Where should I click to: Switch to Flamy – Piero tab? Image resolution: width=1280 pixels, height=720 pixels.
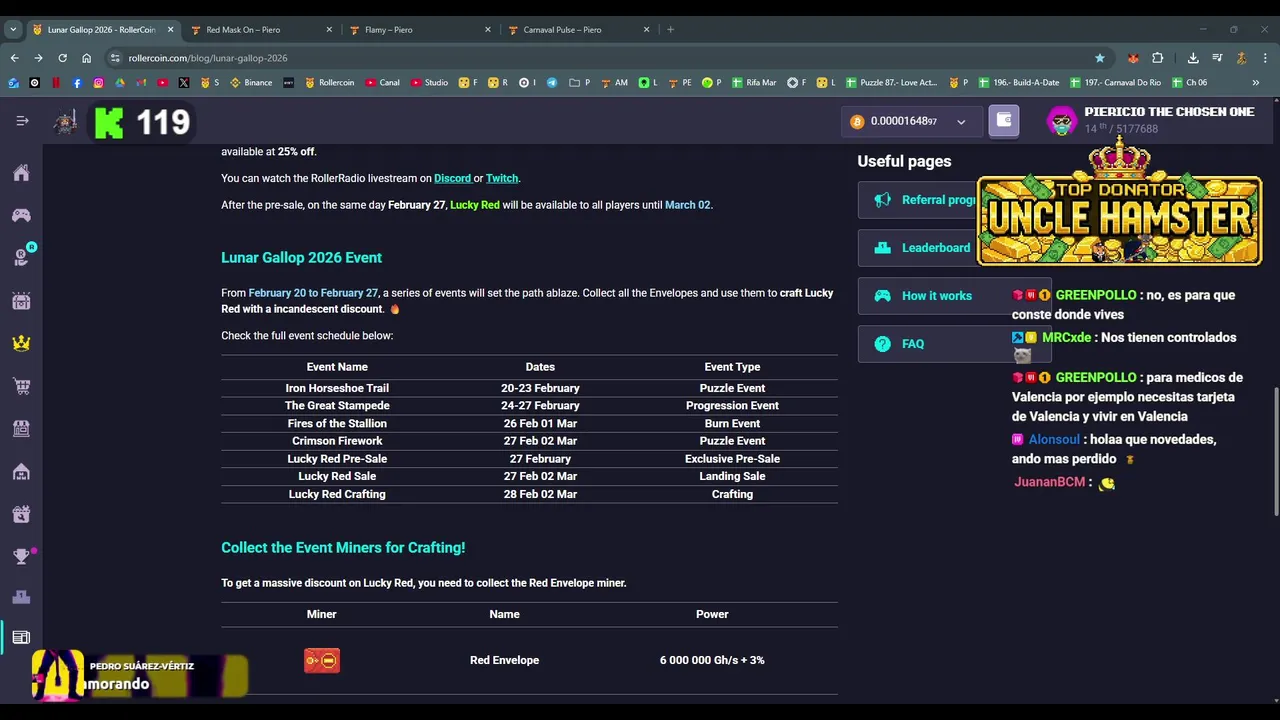[418, 30]
